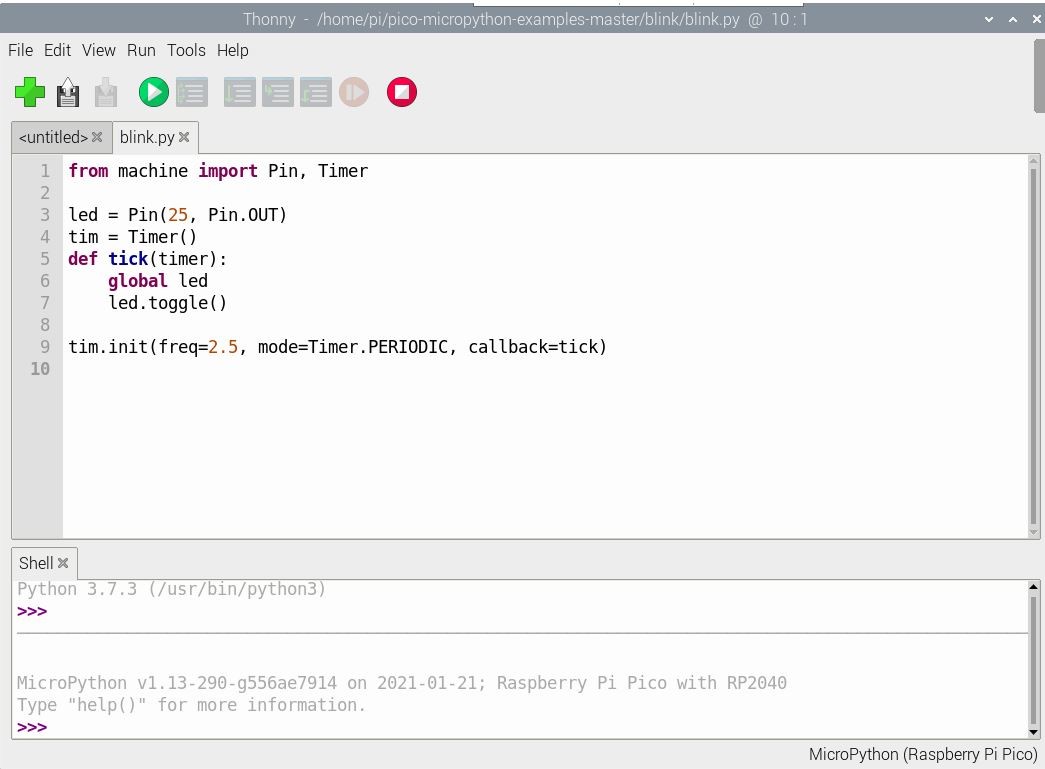
Task: Open the Tools menu
Action: pos(186,50)
